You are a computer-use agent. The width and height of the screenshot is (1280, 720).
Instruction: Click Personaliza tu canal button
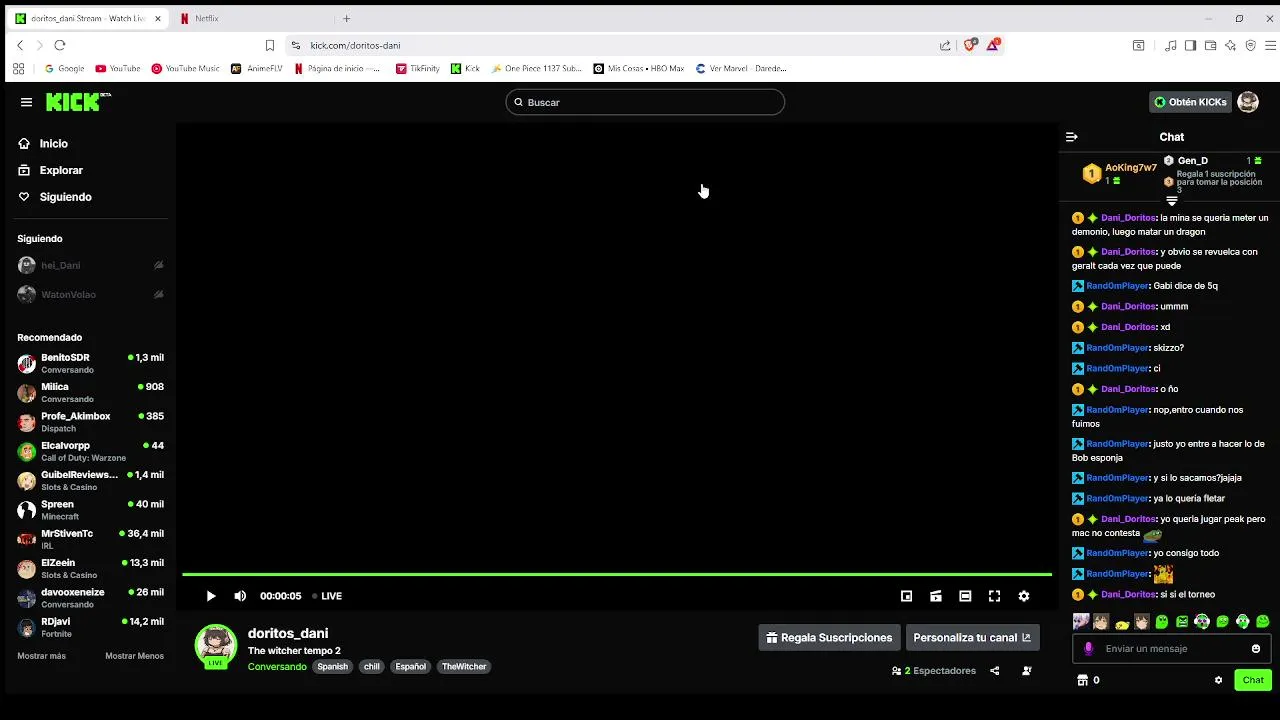972,638
